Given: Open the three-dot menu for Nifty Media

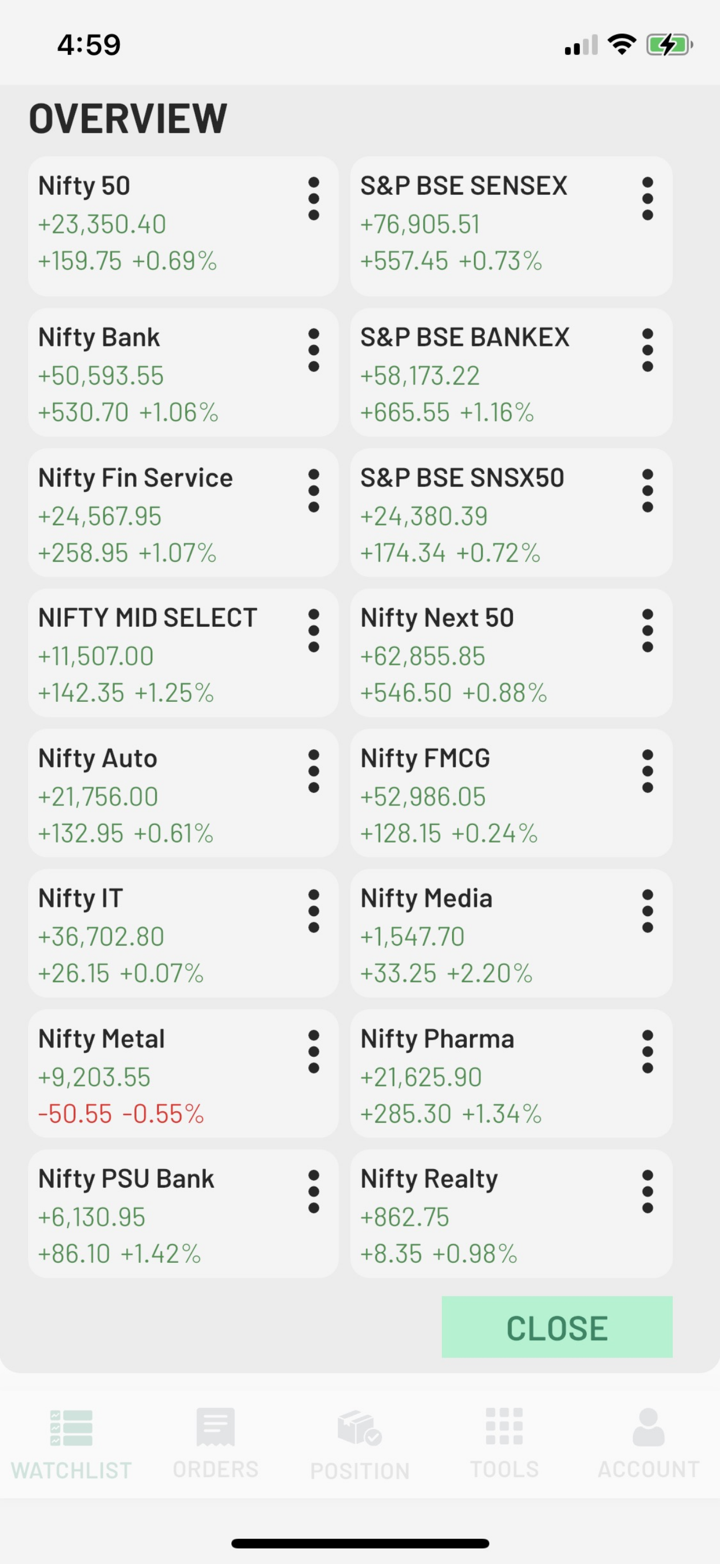Looking at the screenshot, I should [x=647, y=912].
